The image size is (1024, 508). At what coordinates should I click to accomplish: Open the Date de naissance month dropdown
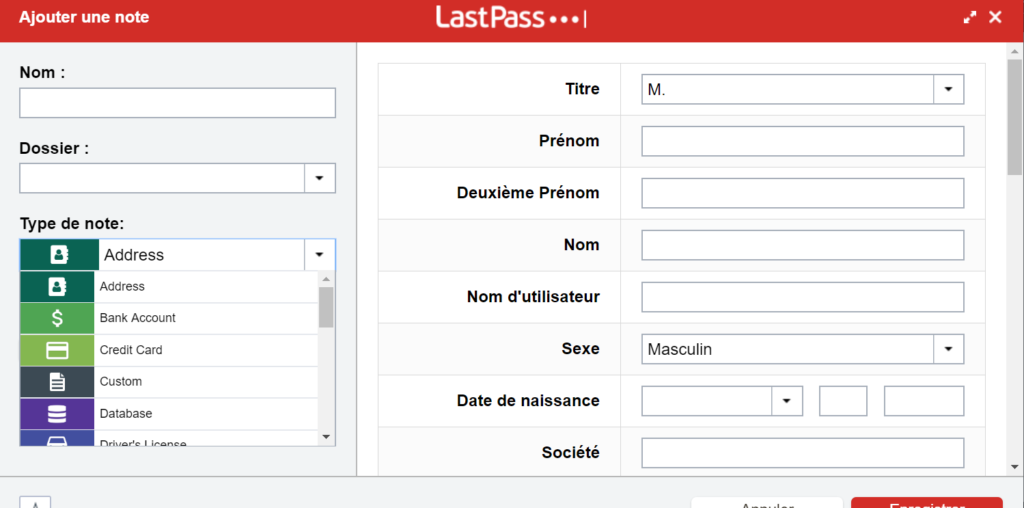pyautogui.click(x=786, y=401)
